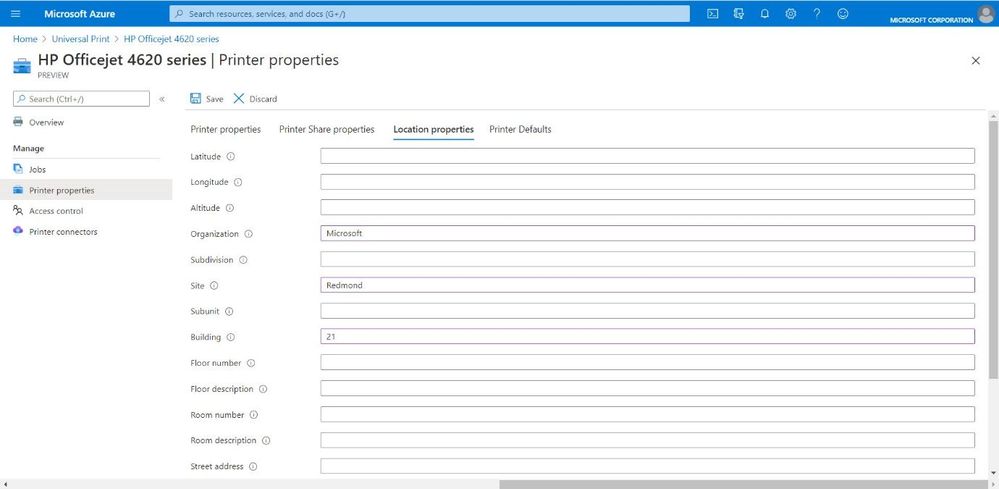This screenshot has width=999, height=489.
Task: Click the scroll down arrow
Action: click(x=993, y=473)
